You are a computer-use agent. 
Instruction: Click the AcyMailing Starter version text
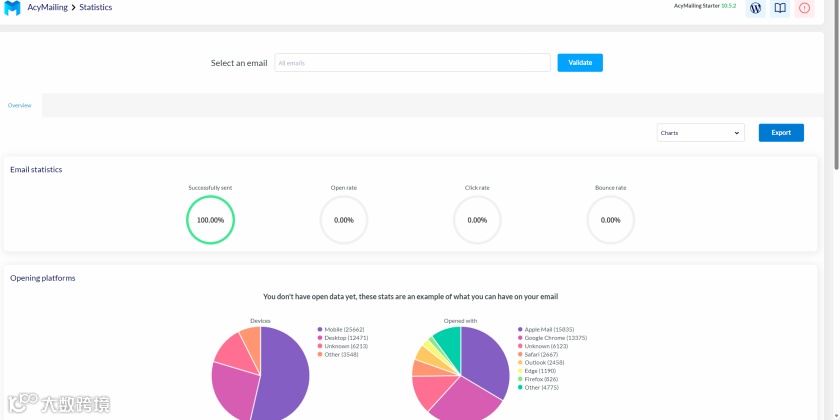click(x=705, y=6)
